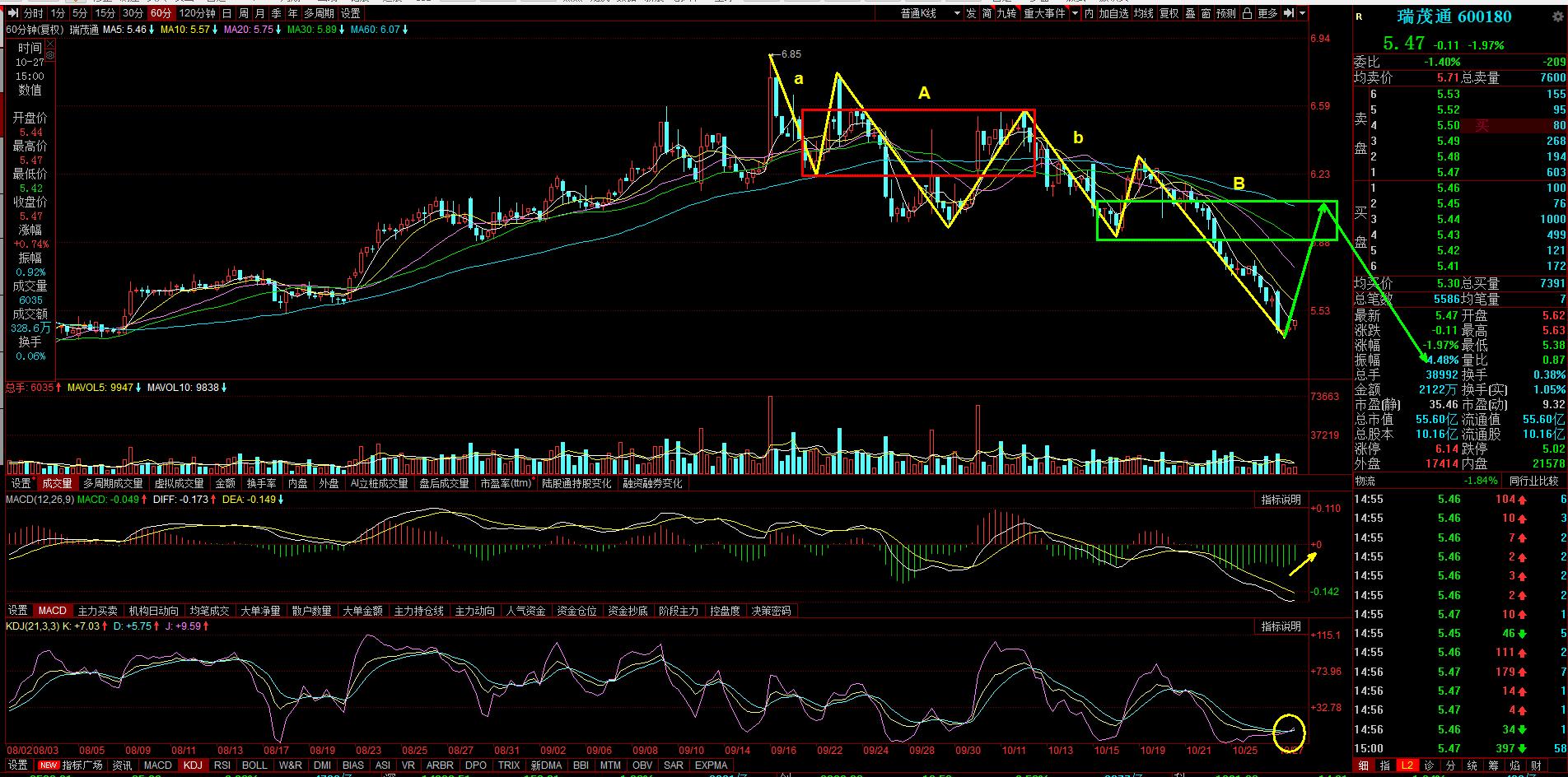
Task: Select the 细 detail tab
Action: click(x=1364, y=765)
